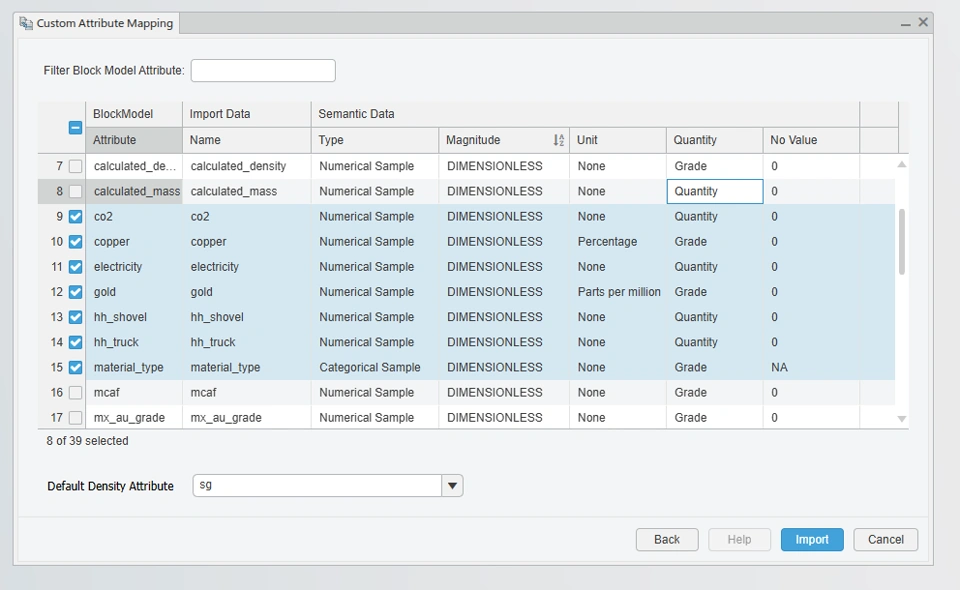Toggle the select-all header checkbox
This screenshot has height=590, width=960.
75,127
